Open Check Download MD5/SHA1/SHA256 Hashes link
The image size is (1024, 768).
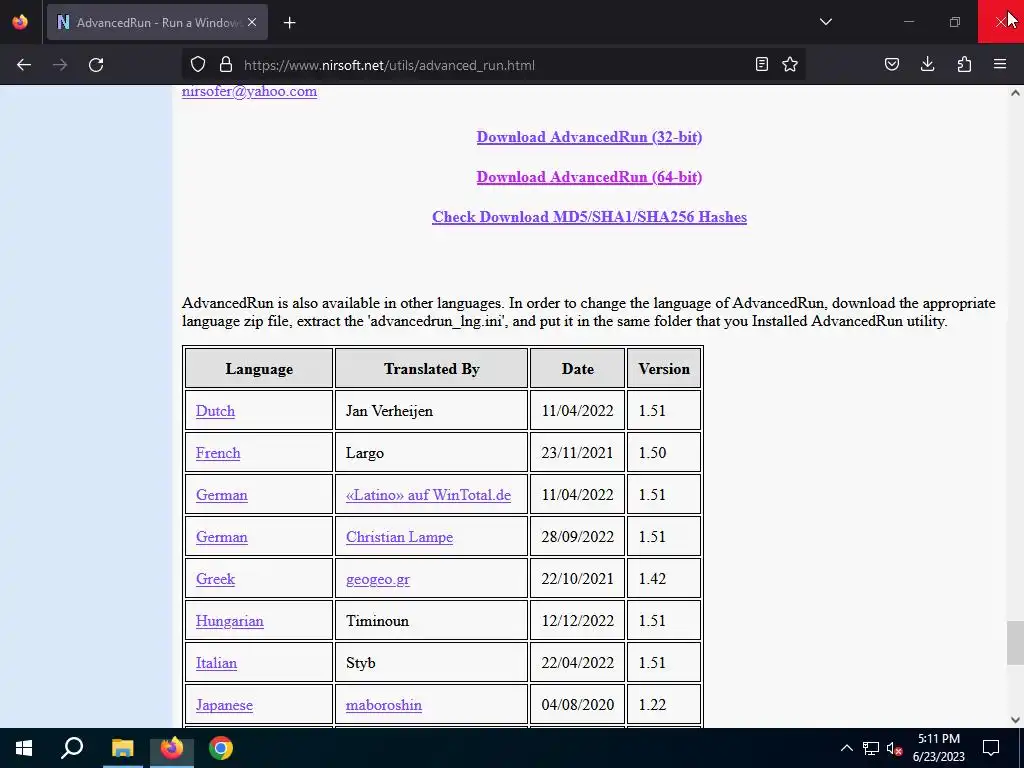[589, 217]
